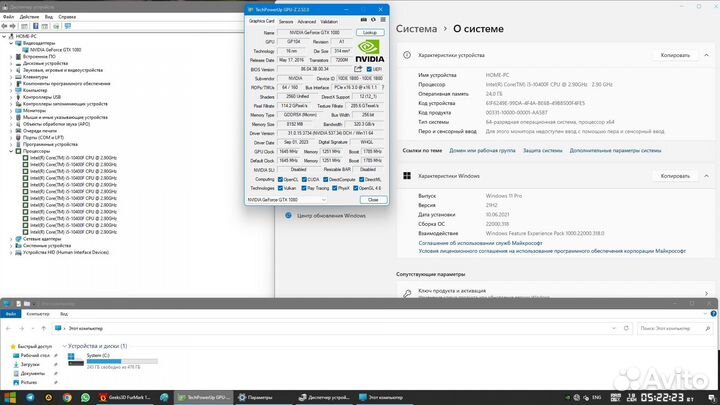Select NVIDIA GeForce GTX 1080 tree item
The image size is (720, 405).
coord(56,50)
